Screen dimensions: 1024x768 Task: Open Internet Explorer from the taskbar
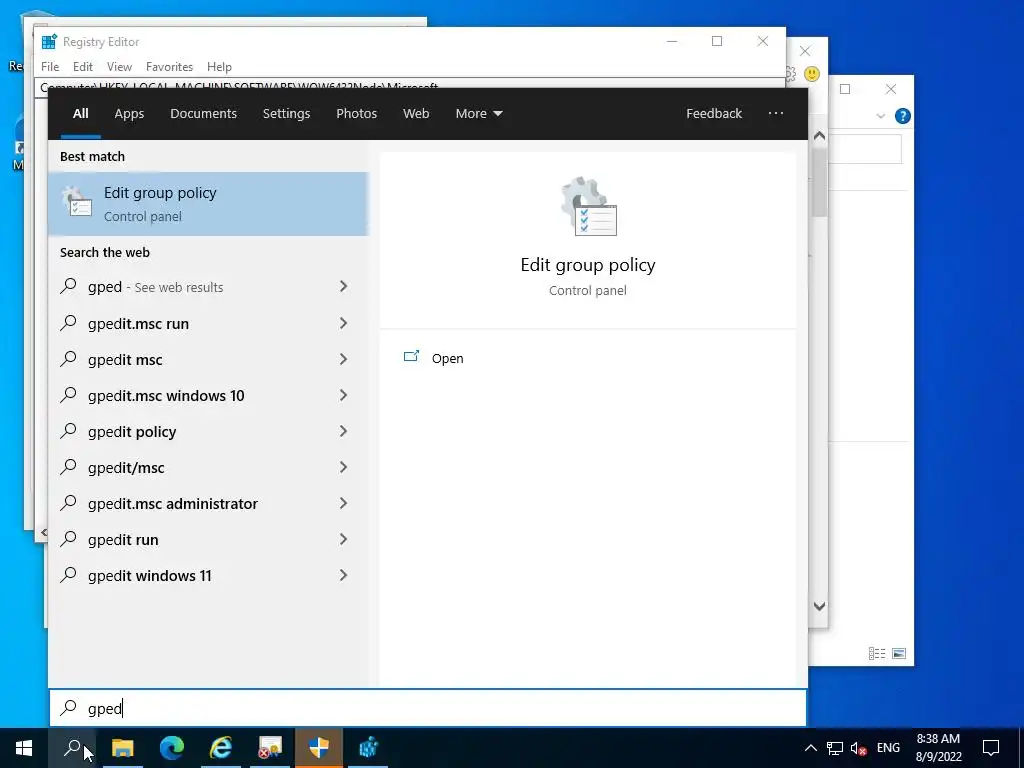click(221, 748)
